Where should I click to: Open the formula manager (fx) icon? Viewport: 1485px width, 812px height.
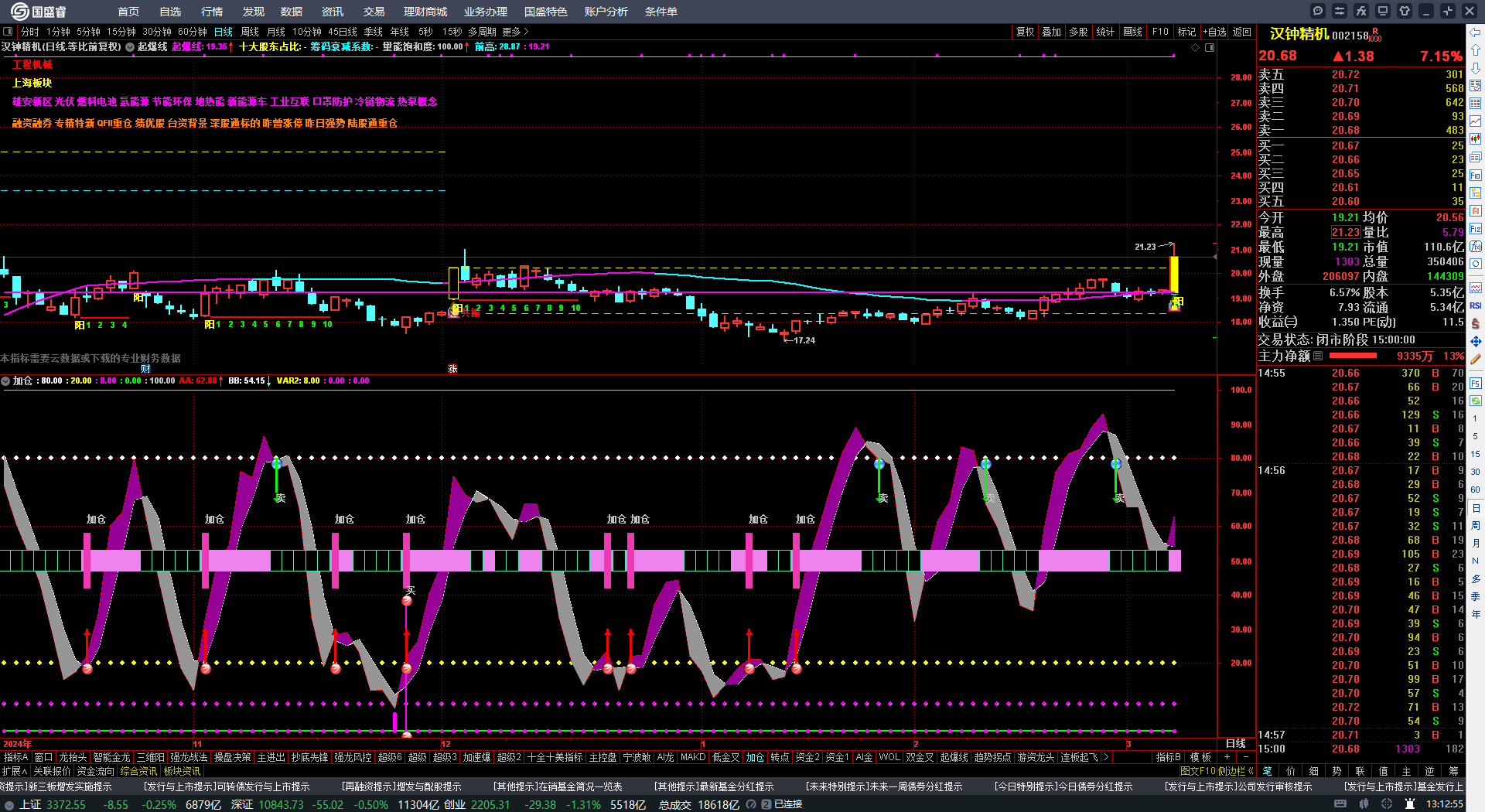click(1361, 11)
